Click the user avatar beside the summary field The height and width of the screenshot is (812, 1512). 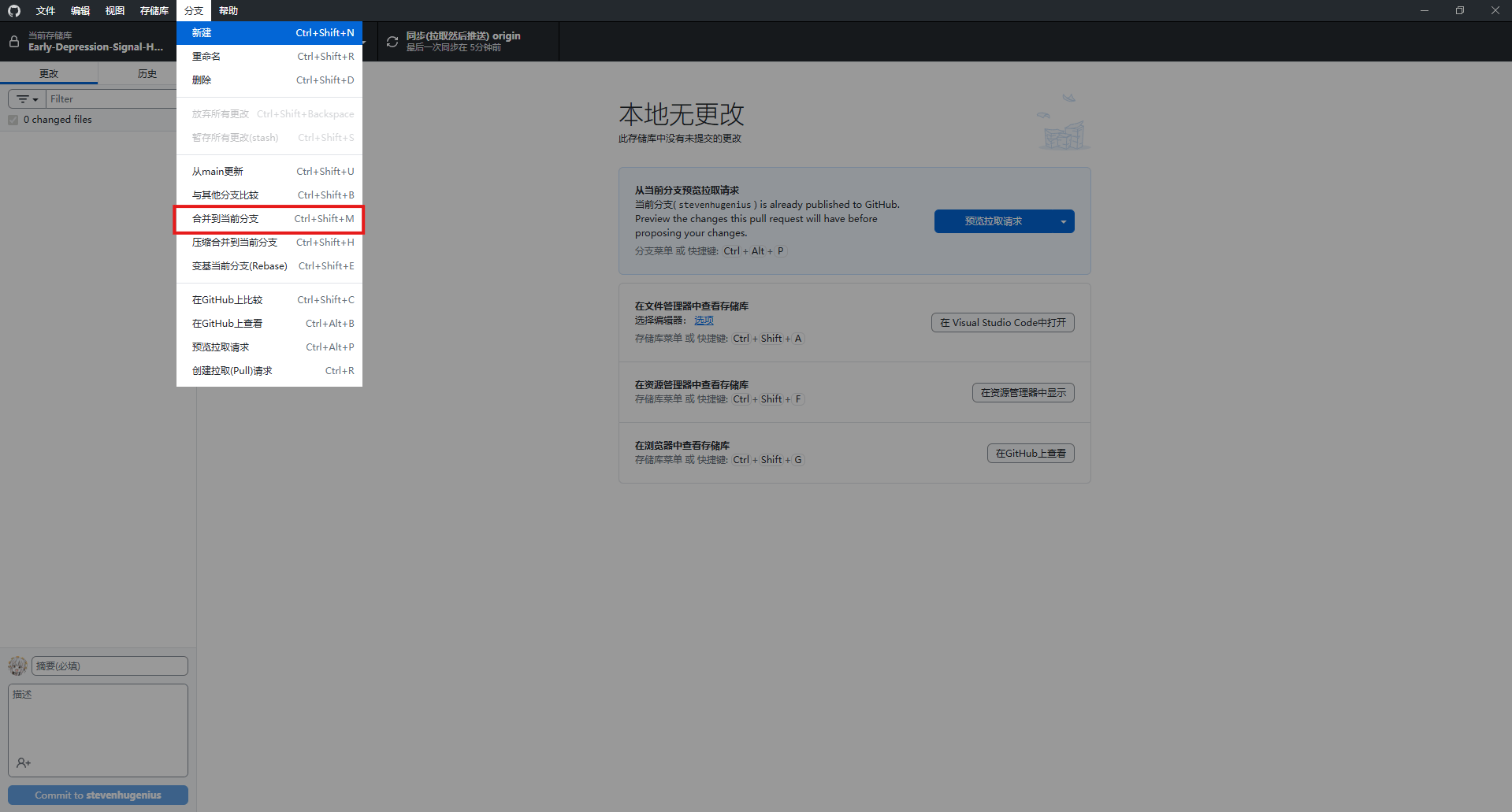[x=17, y=666]
